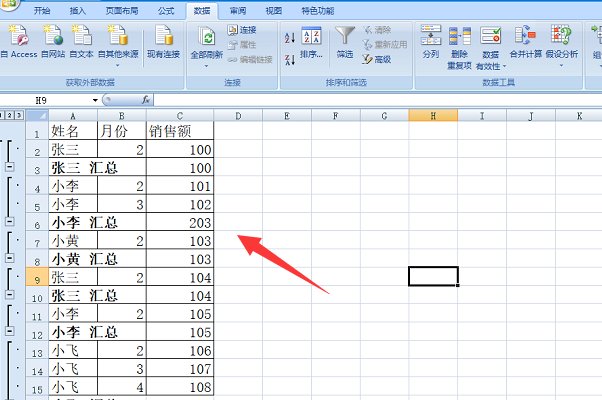
Task: Click the Refresh All (全部刷新) icon
Action: (x=207, y=37)
